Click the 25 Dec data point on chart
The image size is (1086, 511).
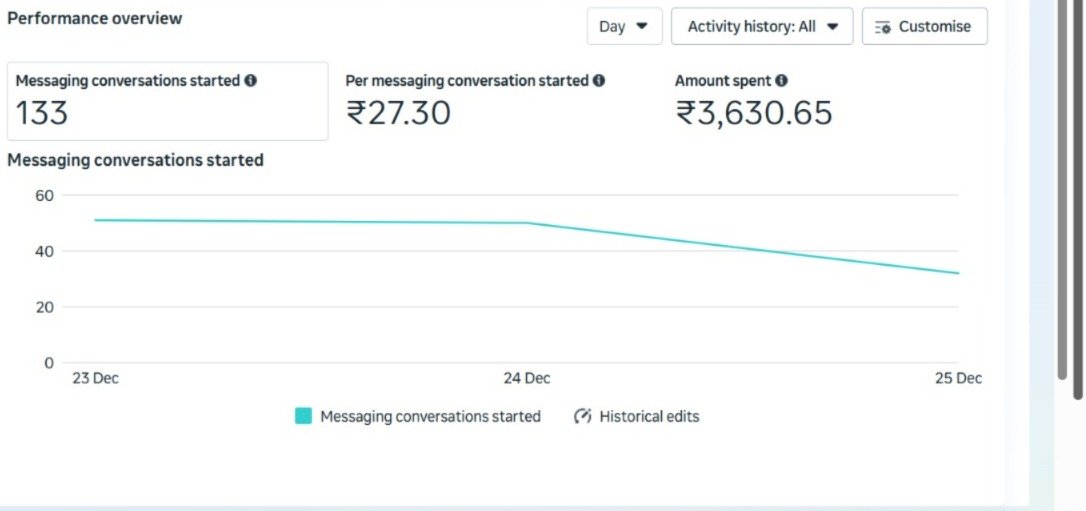coord(958,273)
